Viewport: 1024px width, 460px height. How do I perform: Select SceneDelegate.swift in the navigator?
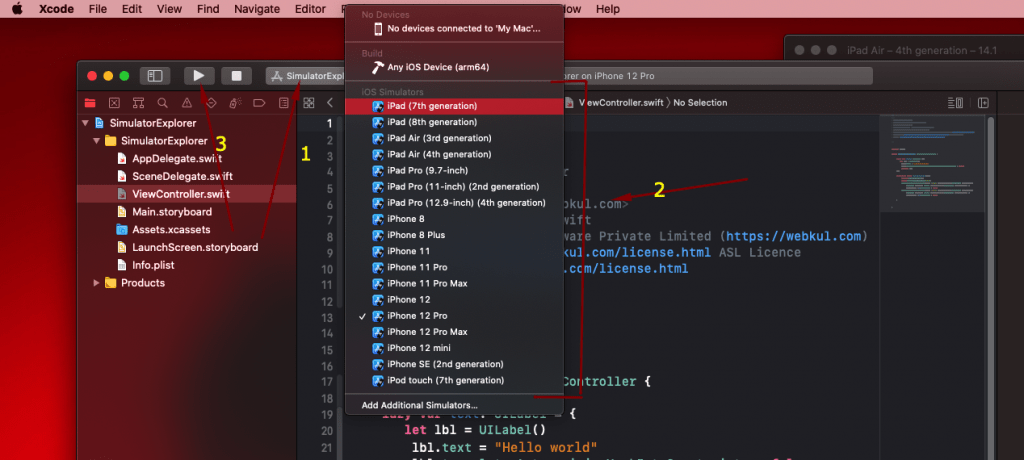click(x=182, y=176)
